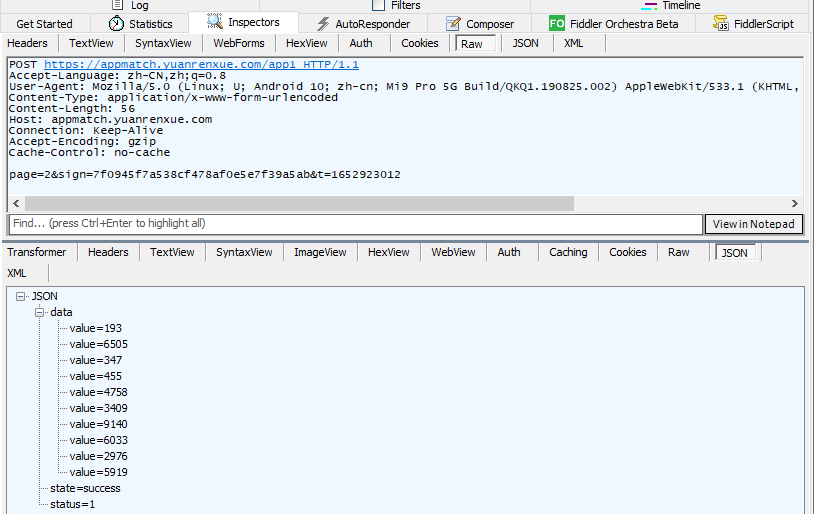Image resolution: width=814 pixels, height=514 pixels.
Task: Open the request SyntaxView tab
Action: (x=163, y=43)
